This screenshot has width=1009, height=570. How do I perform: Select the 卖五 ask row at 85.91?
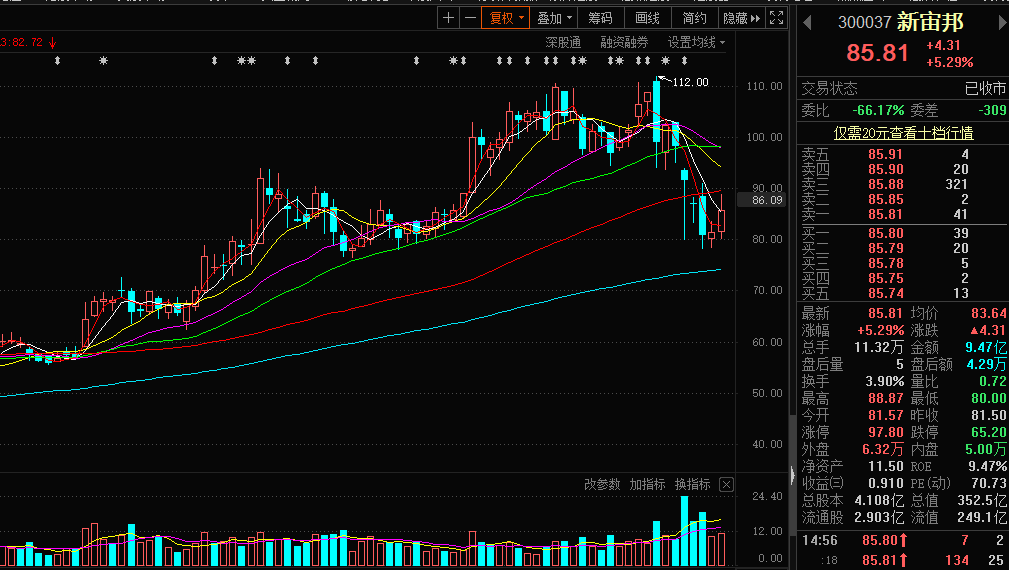click(903, 154)
